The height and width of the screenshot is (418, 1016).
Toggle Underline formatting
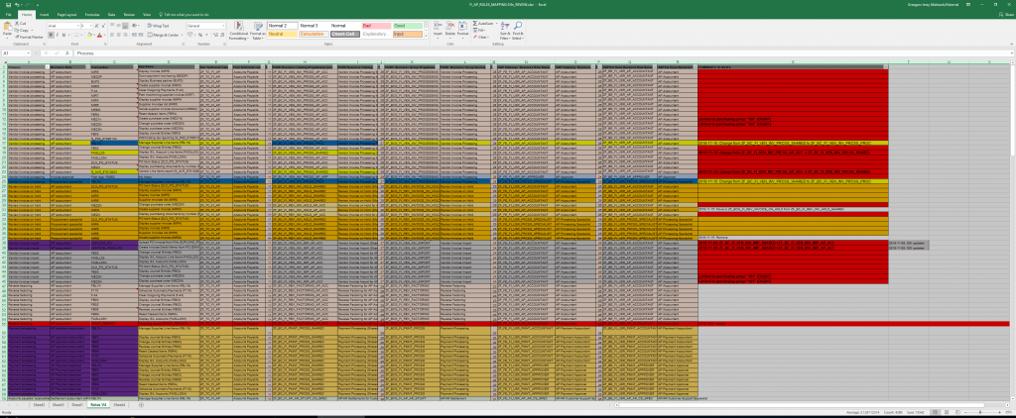point(64,35)
